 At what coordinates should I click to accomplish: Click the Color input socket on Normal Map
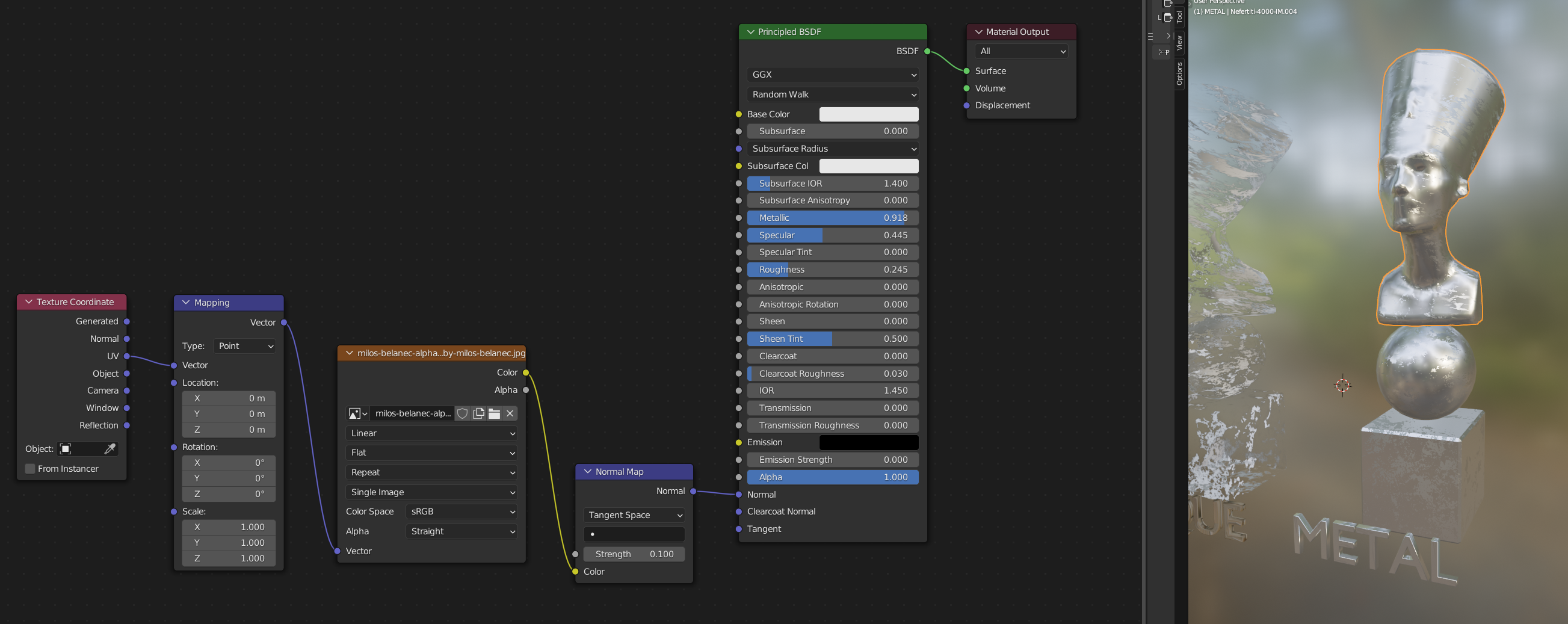(575, 572)
